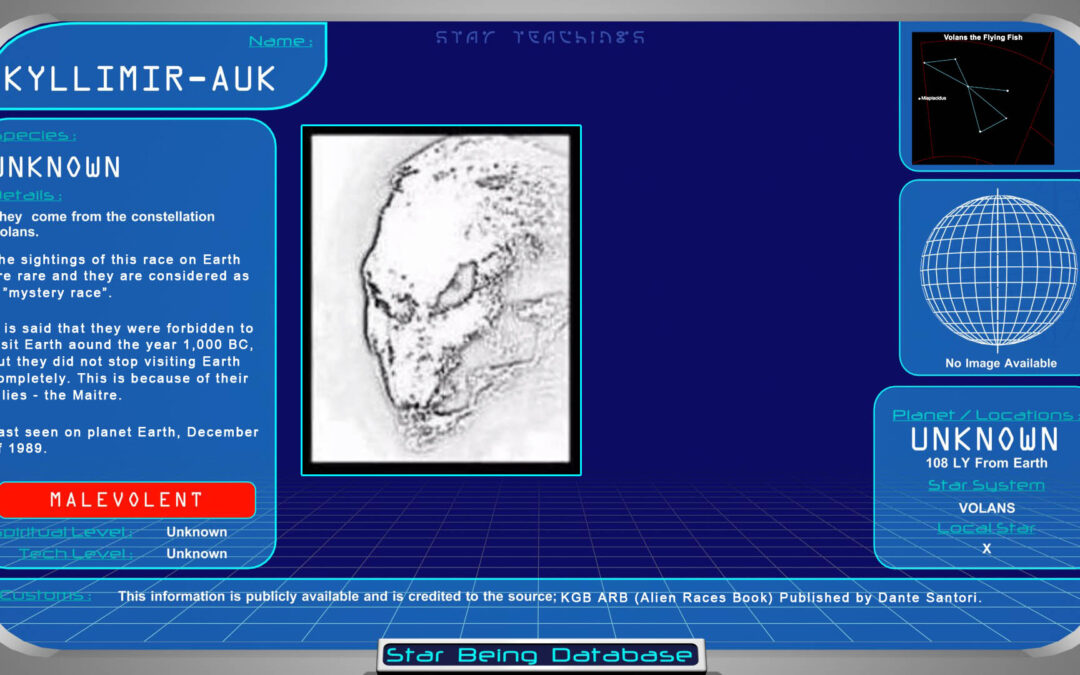Viewport: 1080px width, 675px height.
Task: Click the Customs label at bottom
Action: coord(46,596)
